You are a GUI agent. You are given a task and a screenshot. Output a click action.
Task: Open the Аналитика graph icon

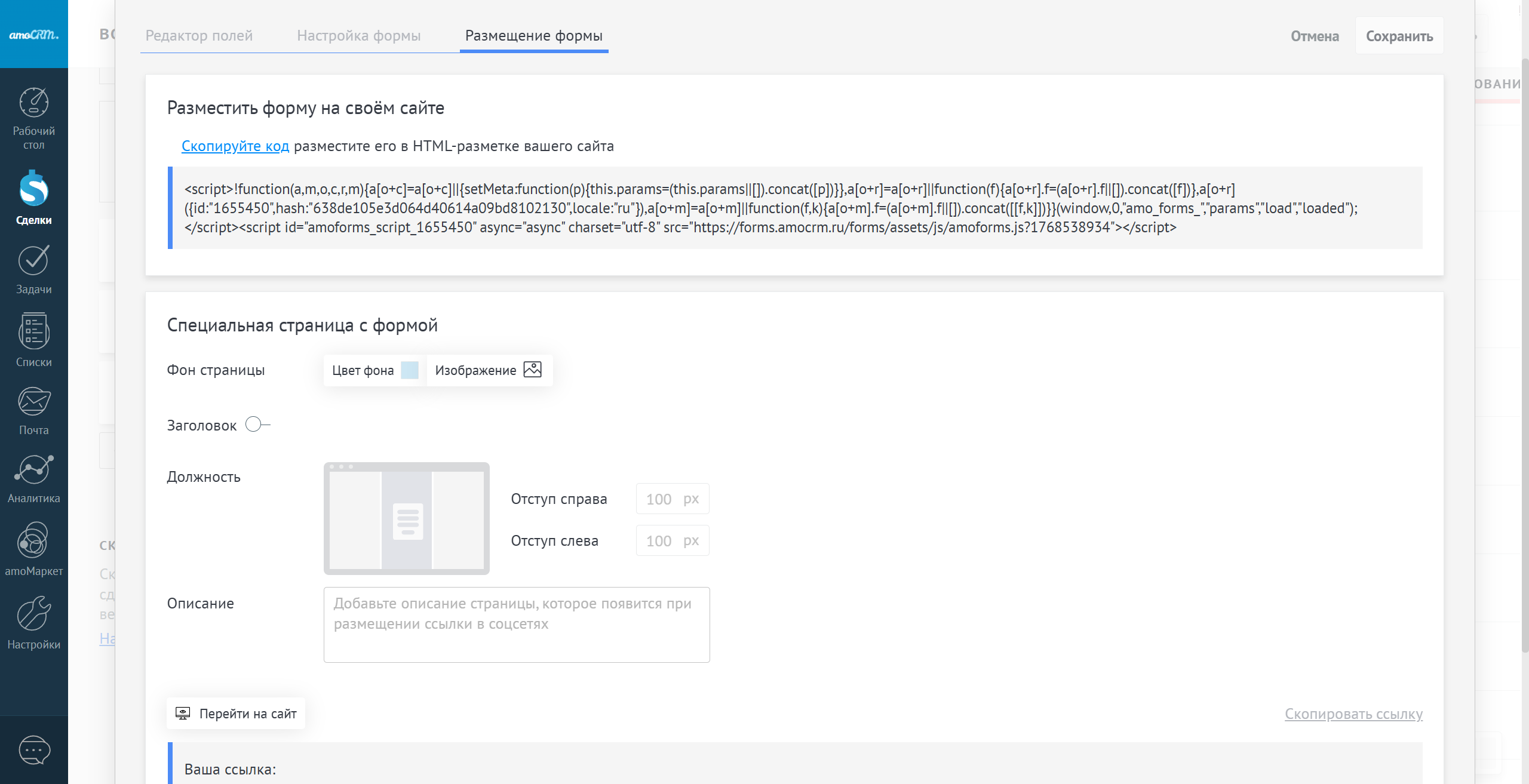click(33, 471)
